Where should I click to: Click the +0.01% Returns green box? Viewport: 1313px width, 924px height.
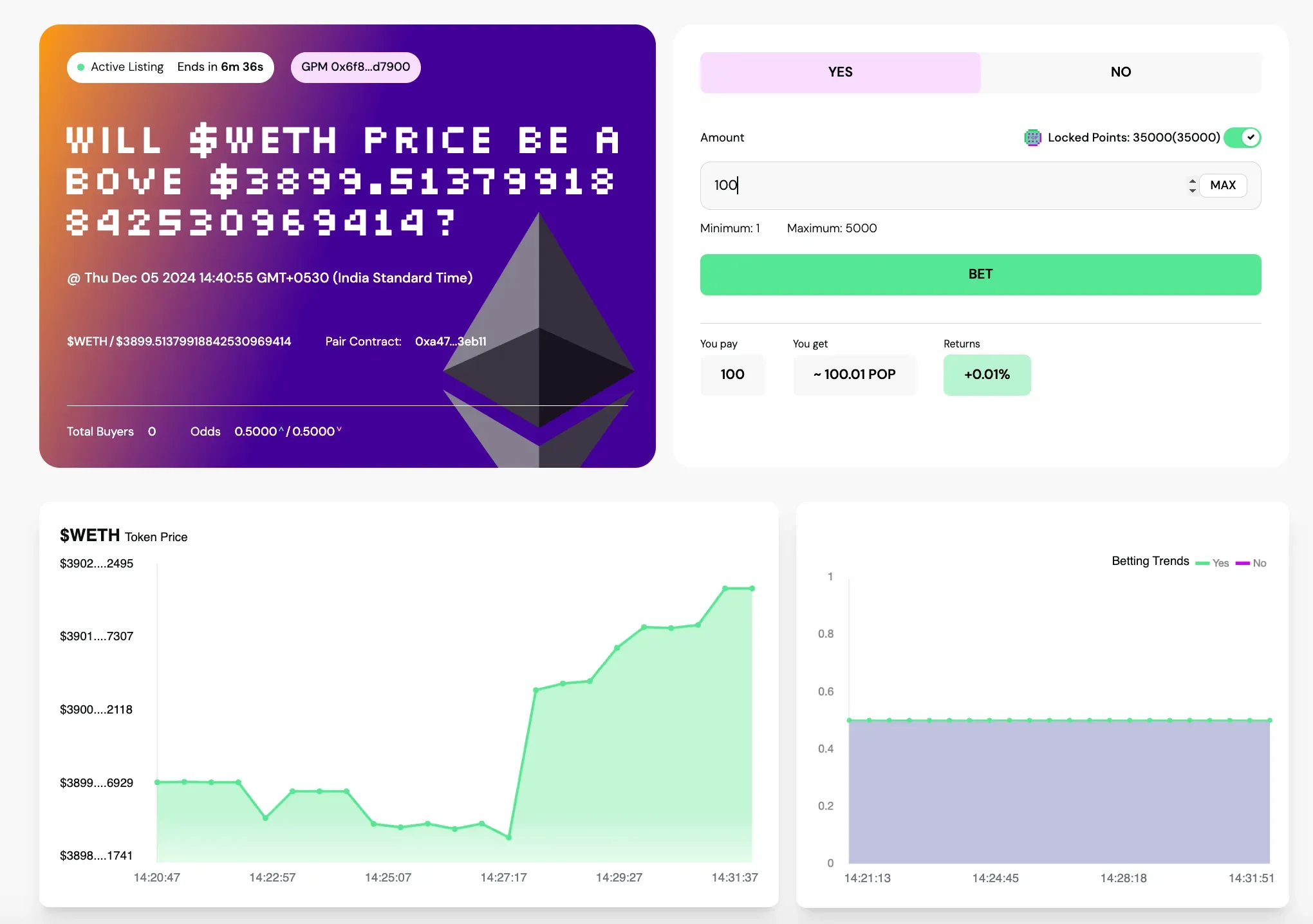pyautogui.click(x=987, y=374)
